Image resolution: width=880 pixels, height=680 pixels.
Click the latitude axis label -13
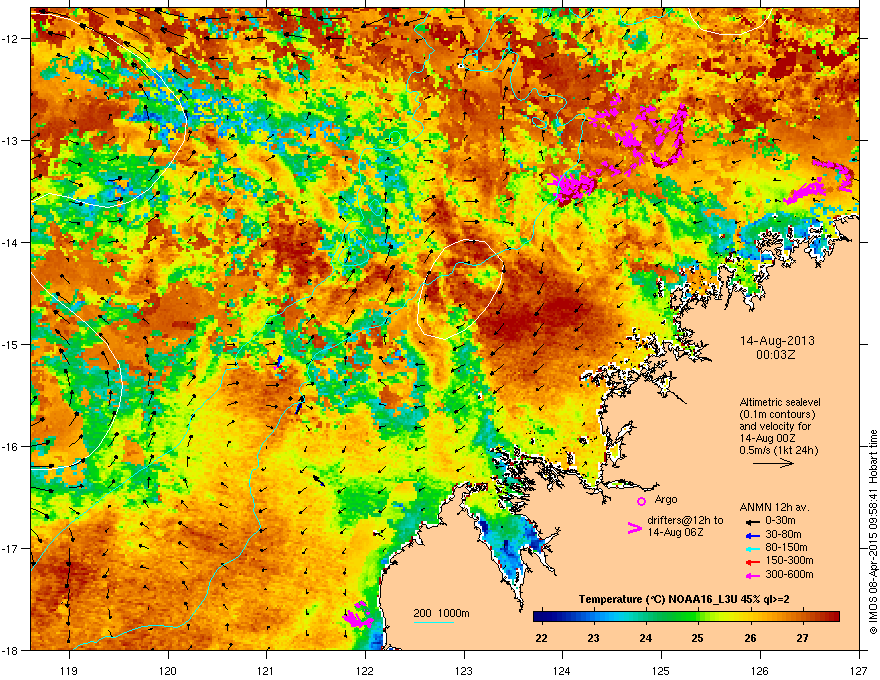11,141
